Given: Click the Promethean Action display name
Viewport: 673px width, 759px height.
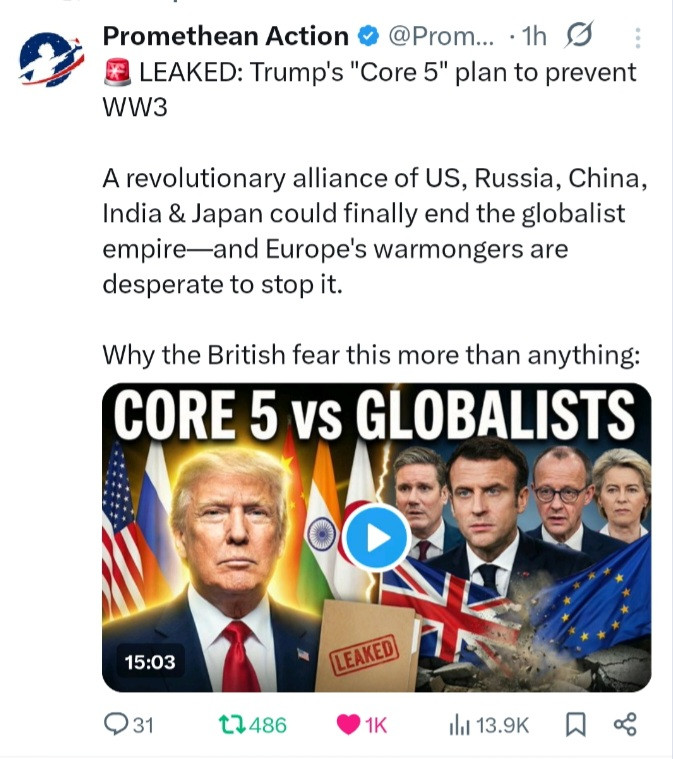Looking at the screenshot, I should point(226,36).
